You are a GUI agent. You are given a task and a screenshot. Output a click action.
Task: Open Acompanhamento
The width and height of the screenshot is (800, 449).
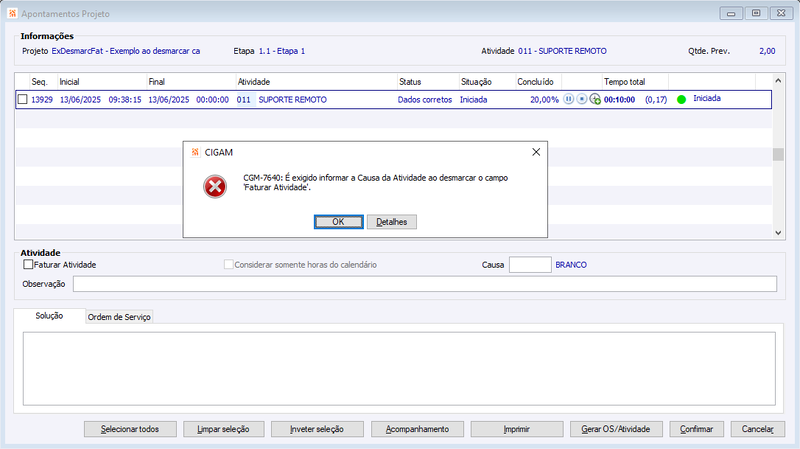pos(417,429)
